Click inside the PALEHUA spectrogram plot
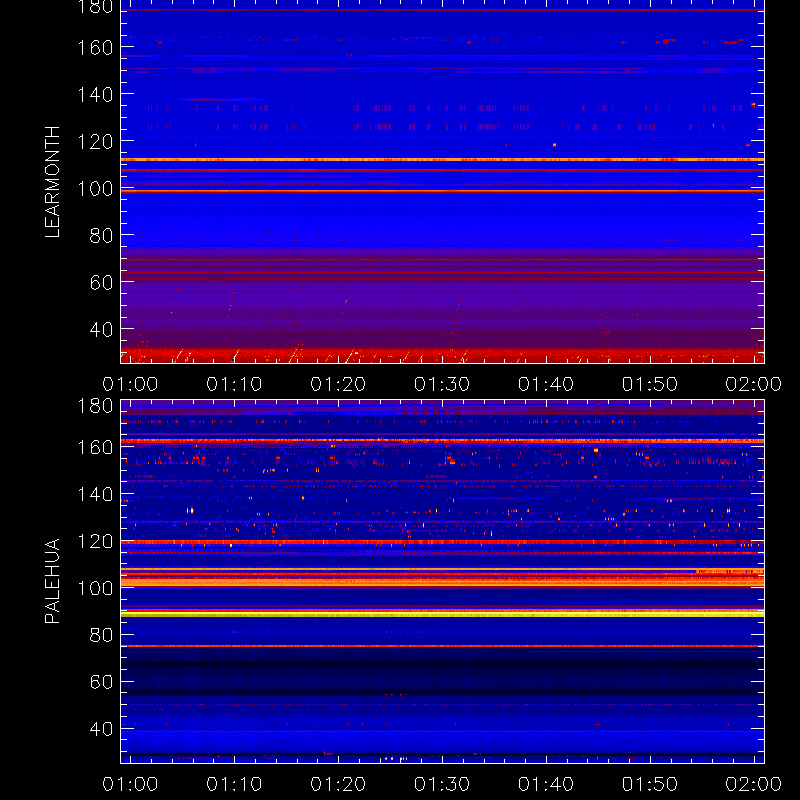The height and width of the screenshot is (800, 800). coord(442,582)
